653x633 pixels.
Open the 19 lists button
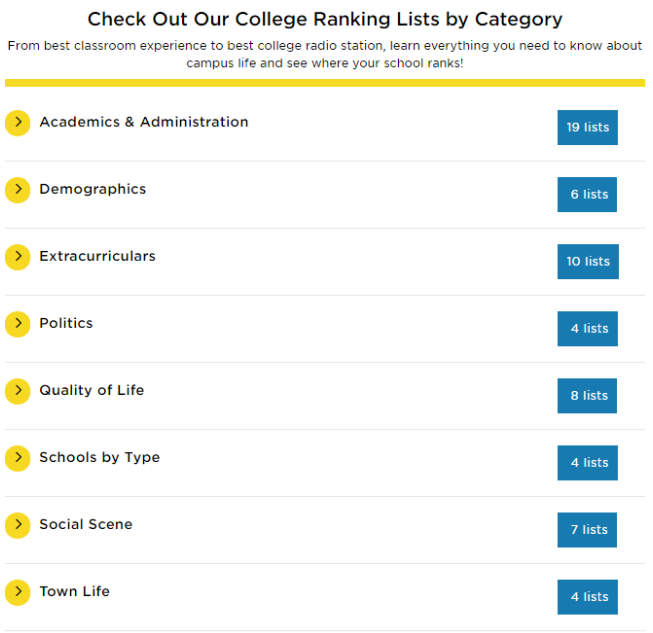587,128
